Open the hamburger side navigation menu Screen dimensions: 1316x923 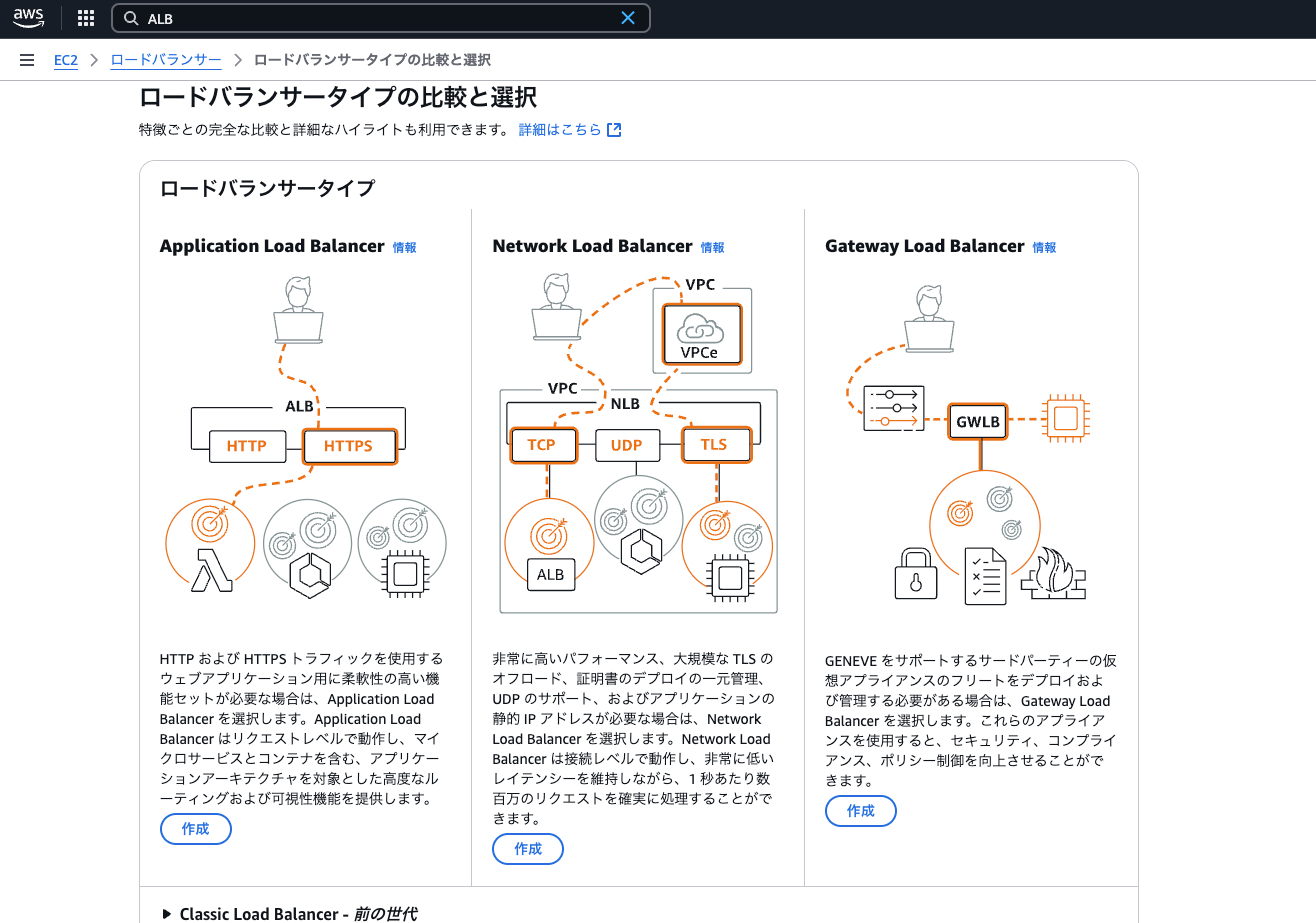(x=27, y=60)
